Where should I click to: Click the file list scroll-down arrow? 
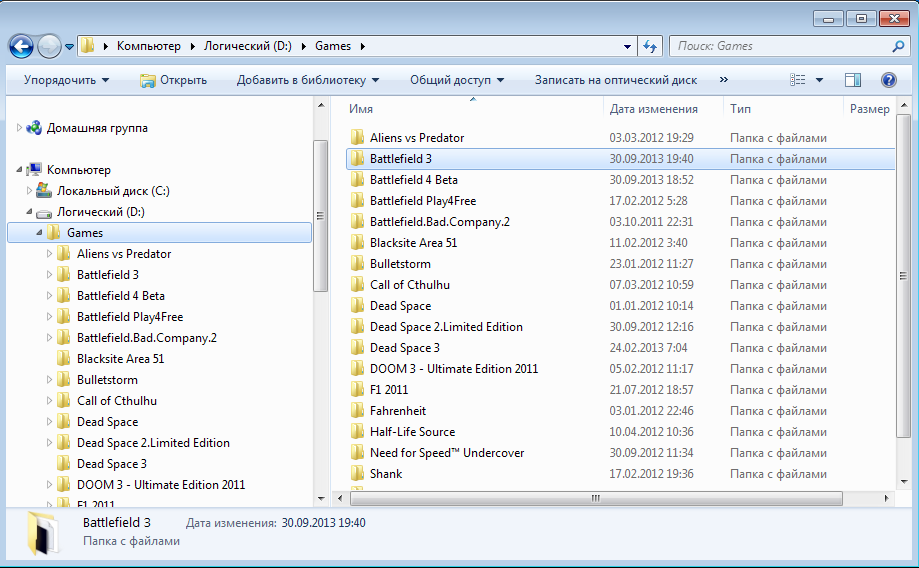pos(903,482)
